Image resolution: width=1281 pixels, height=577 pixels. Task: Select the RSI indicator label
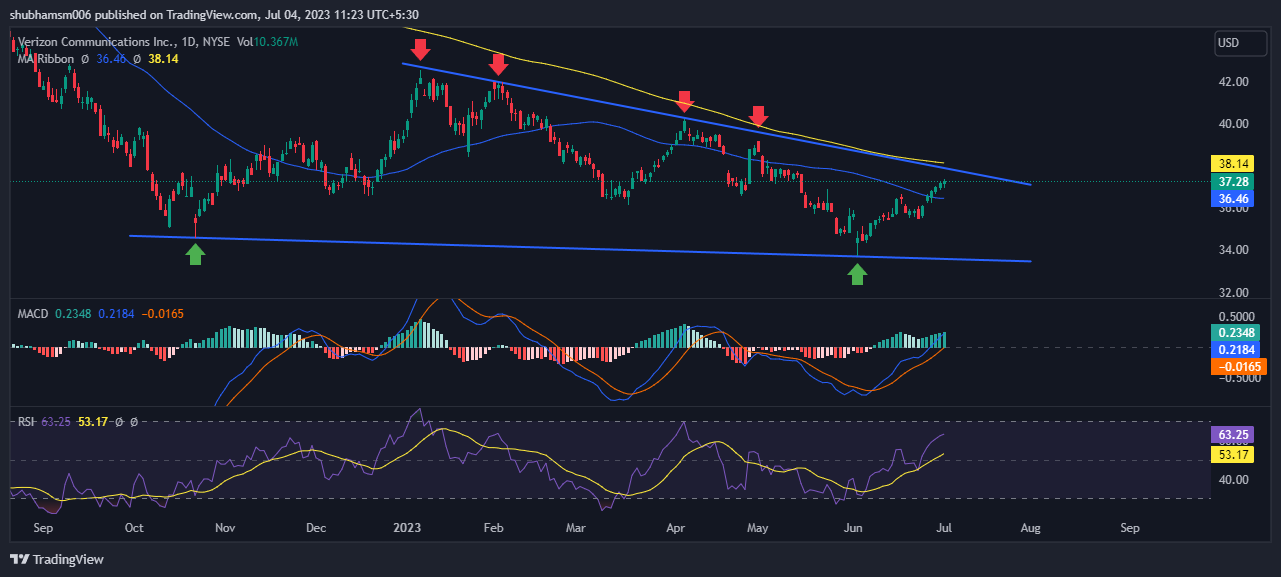(x=27, y=422)
